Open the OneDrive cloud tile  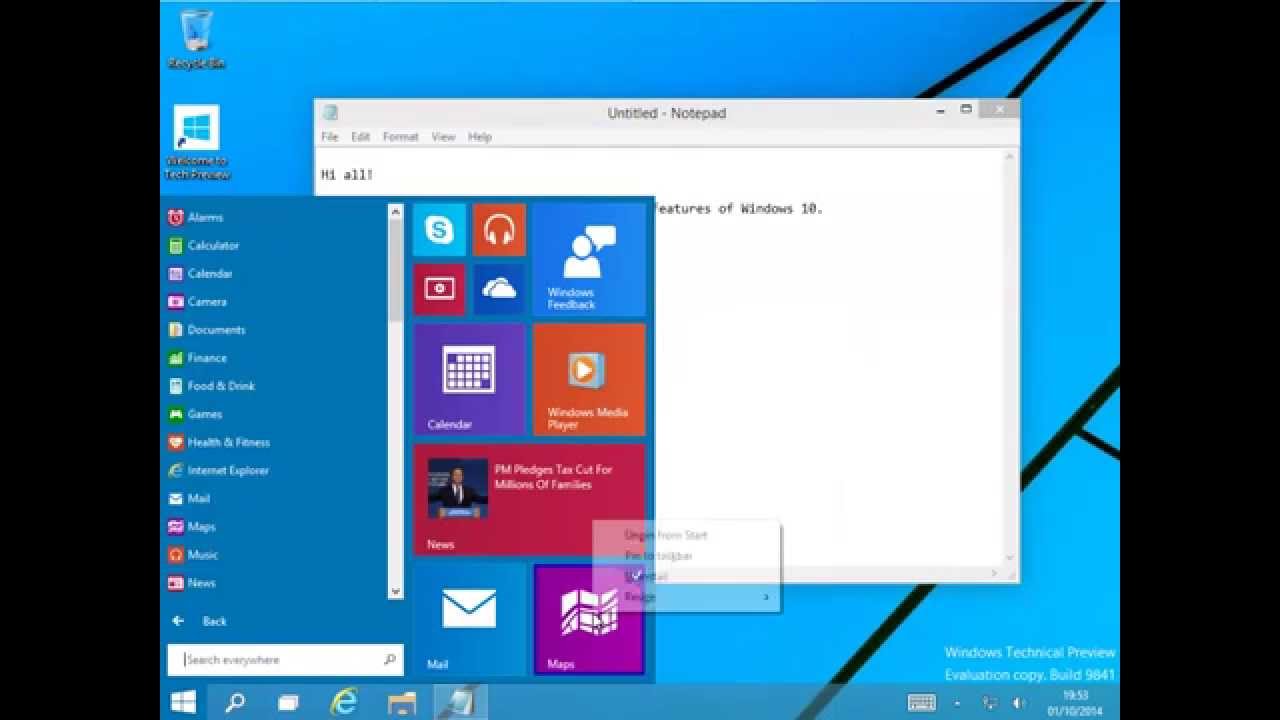[498, 289]
